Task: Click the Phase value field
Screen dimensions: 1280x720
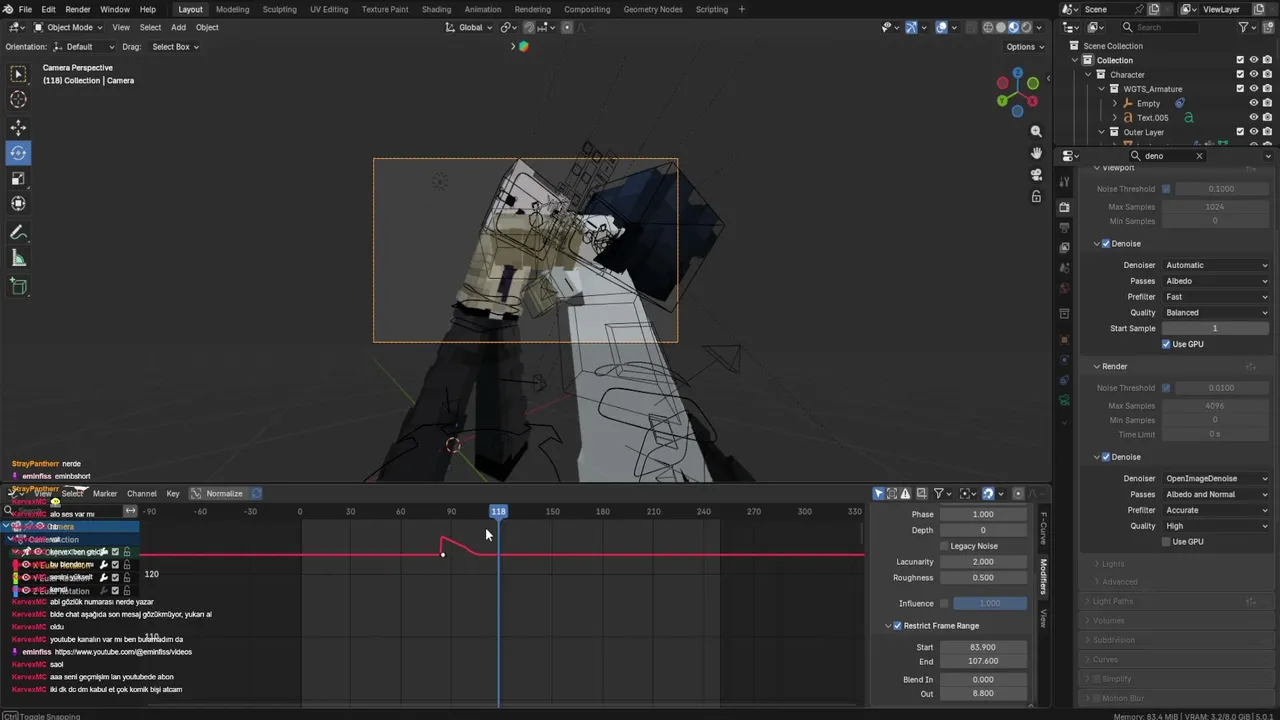Action: pyautogui.click(x=983, y=514)
